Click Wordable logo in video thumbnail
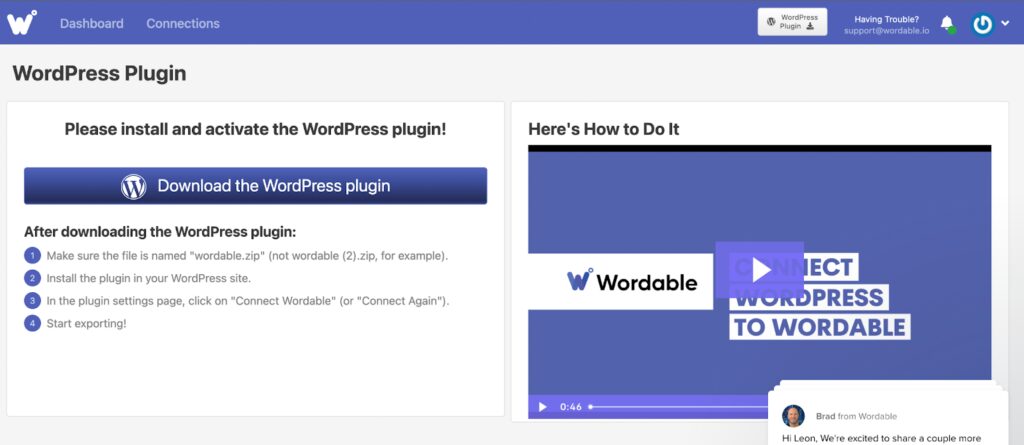The height and width of the screenshot is (445, 1024). (x=632, y=282)
